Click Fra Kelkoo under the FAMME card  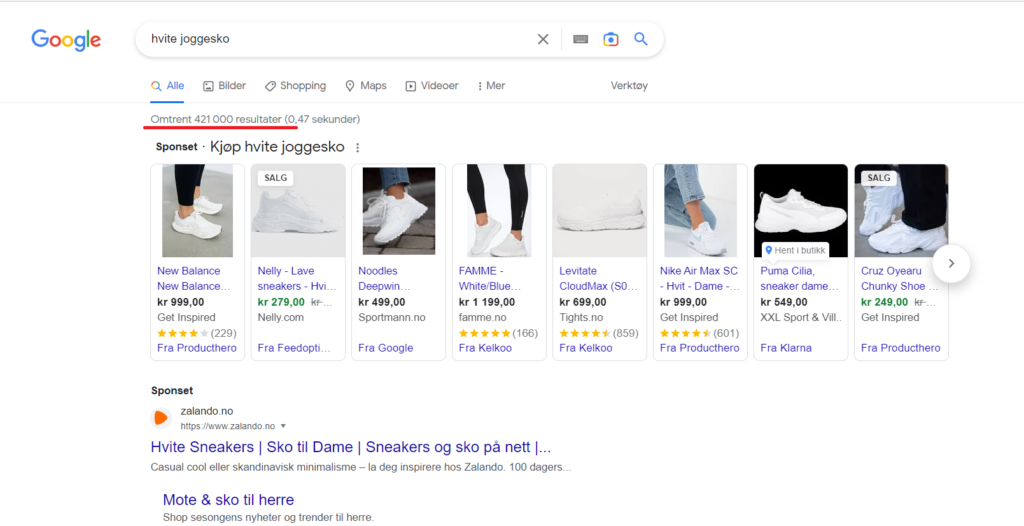tap(485, 348)
